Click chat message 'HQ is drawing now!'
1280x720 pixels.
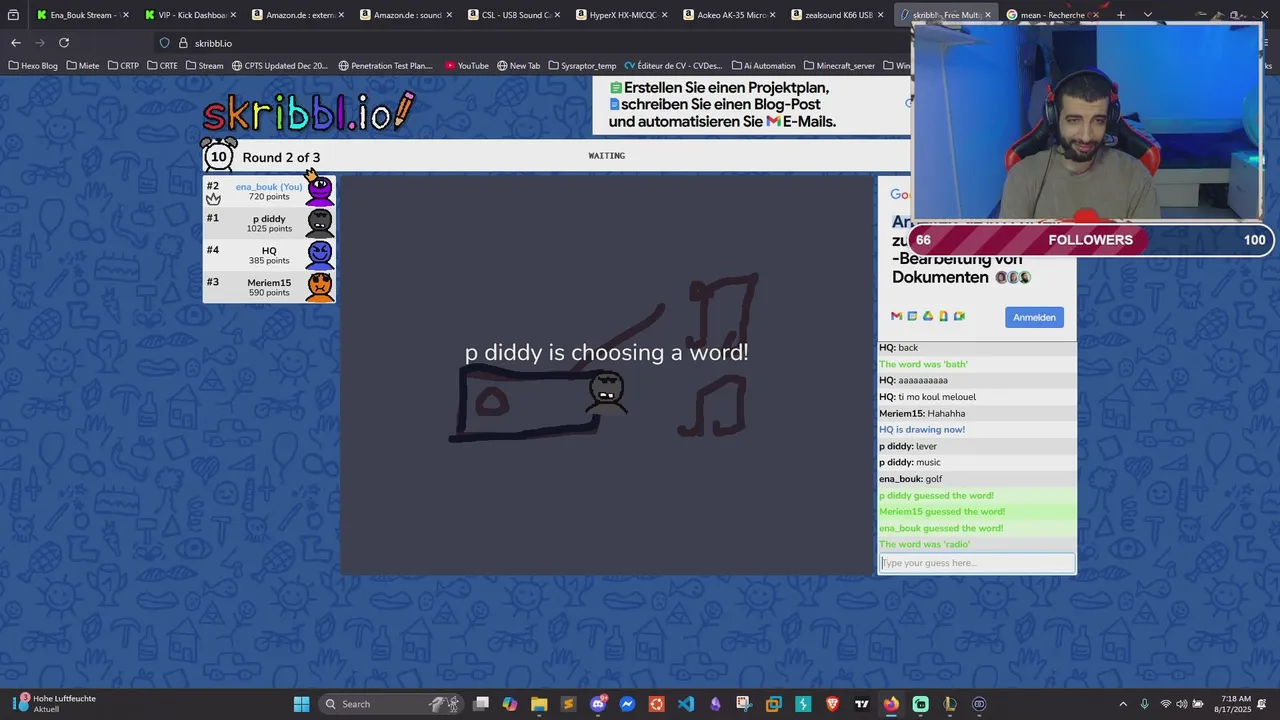[922, 430]
